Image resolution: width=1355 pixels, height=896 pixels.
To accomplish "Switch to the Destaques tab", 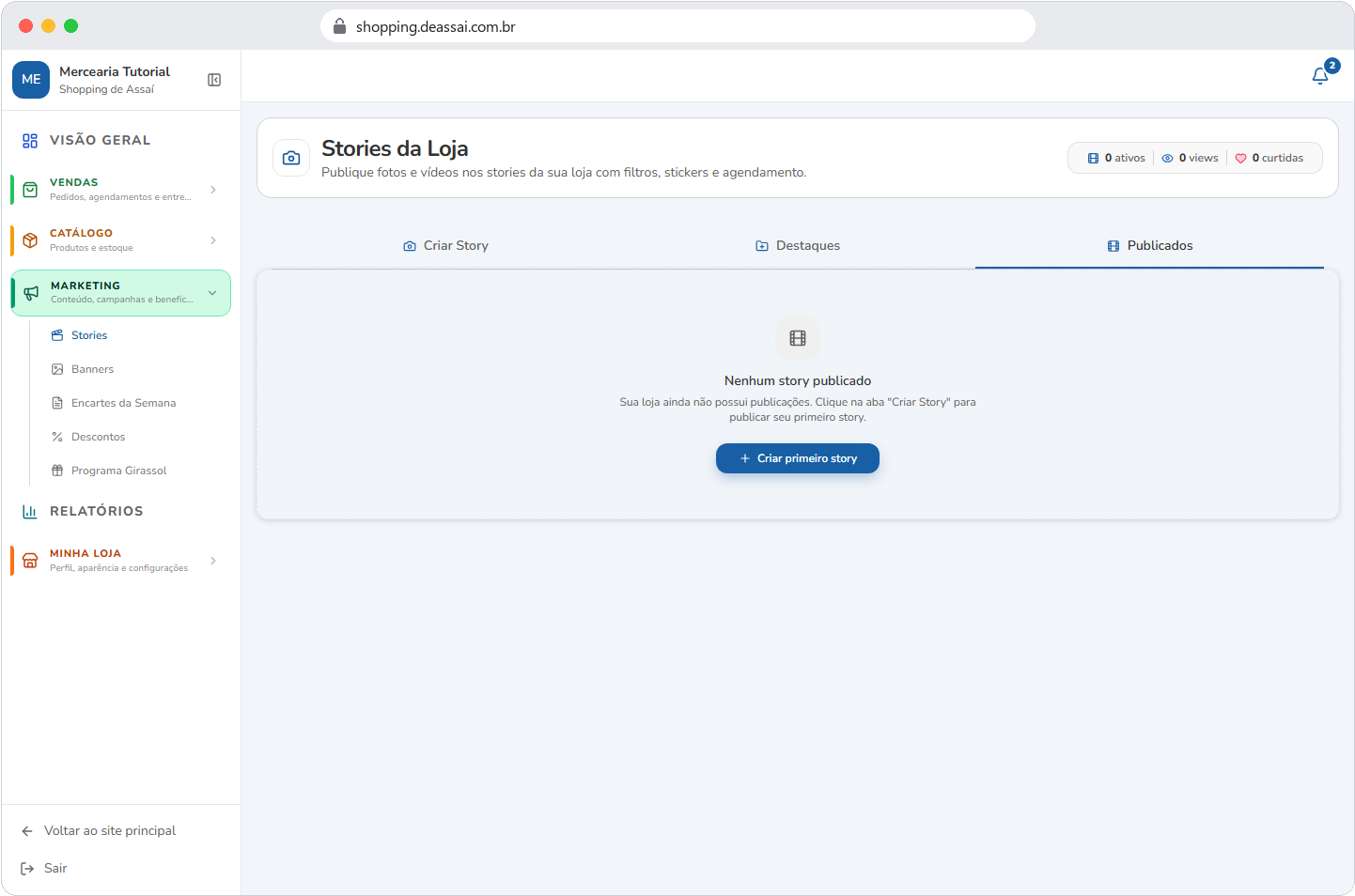I will [x=798, y=246].
